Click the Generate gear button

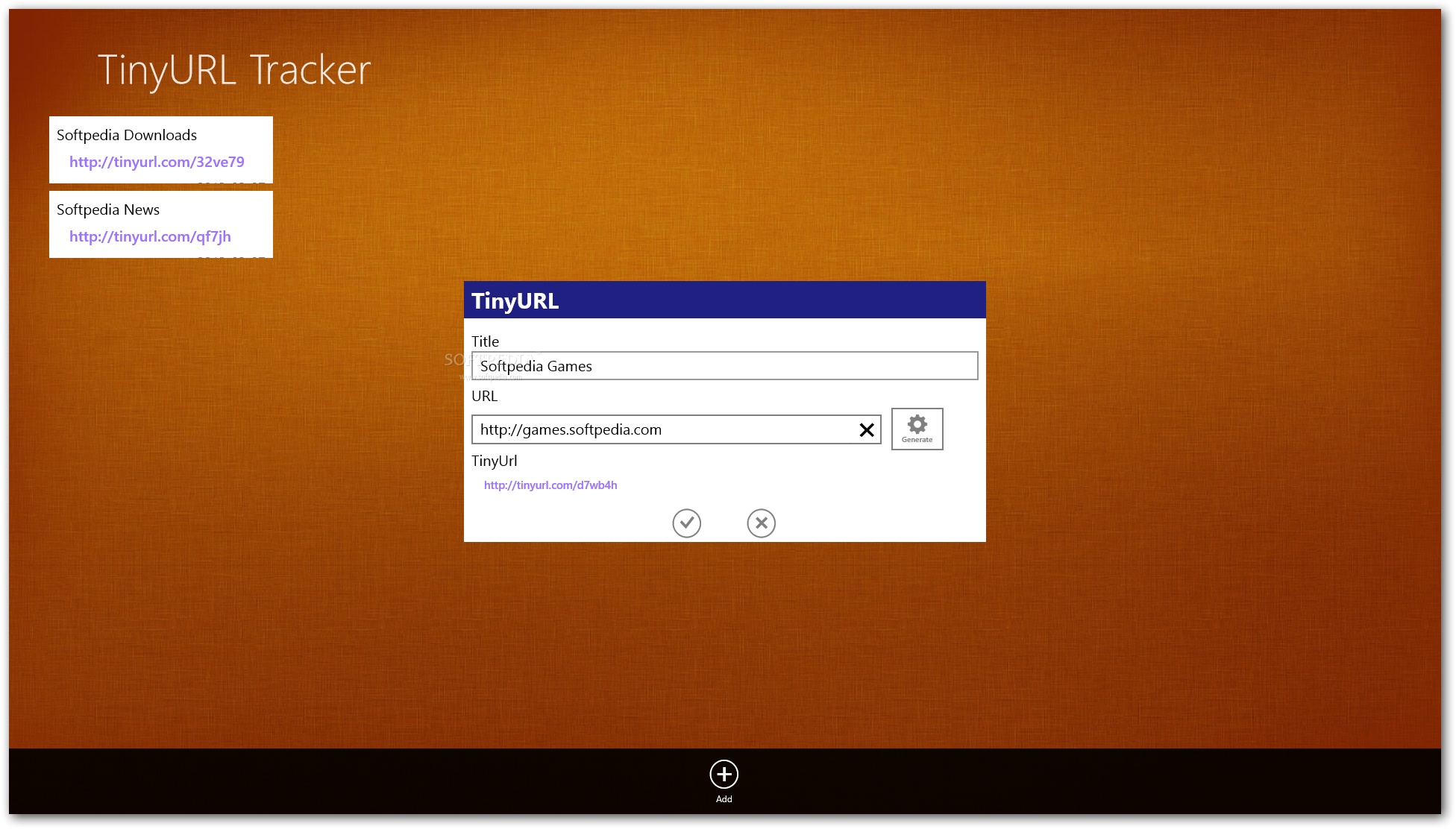tap(917, 429)
